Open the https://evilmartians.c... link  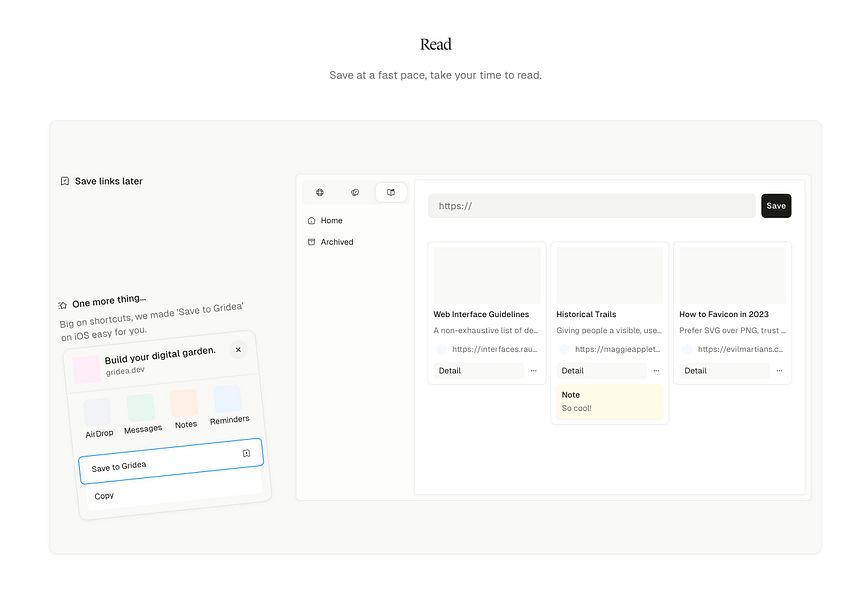tap(740, 349)
